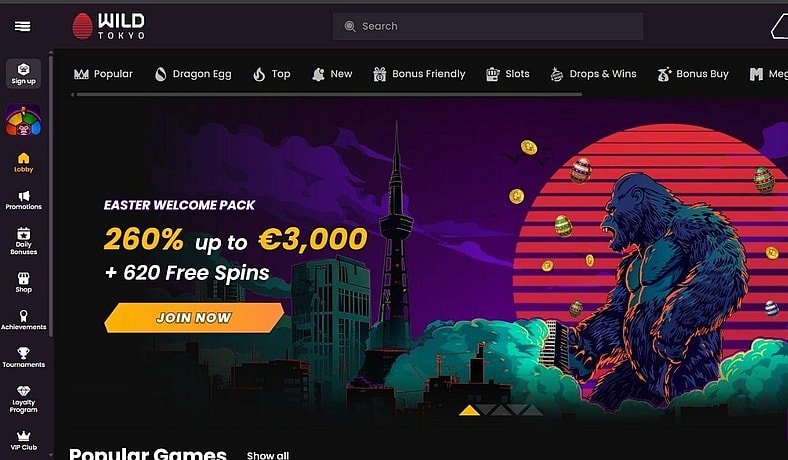Click Show all next to Popular Games
Screen dimensions: 788x460
coord(268,455)
